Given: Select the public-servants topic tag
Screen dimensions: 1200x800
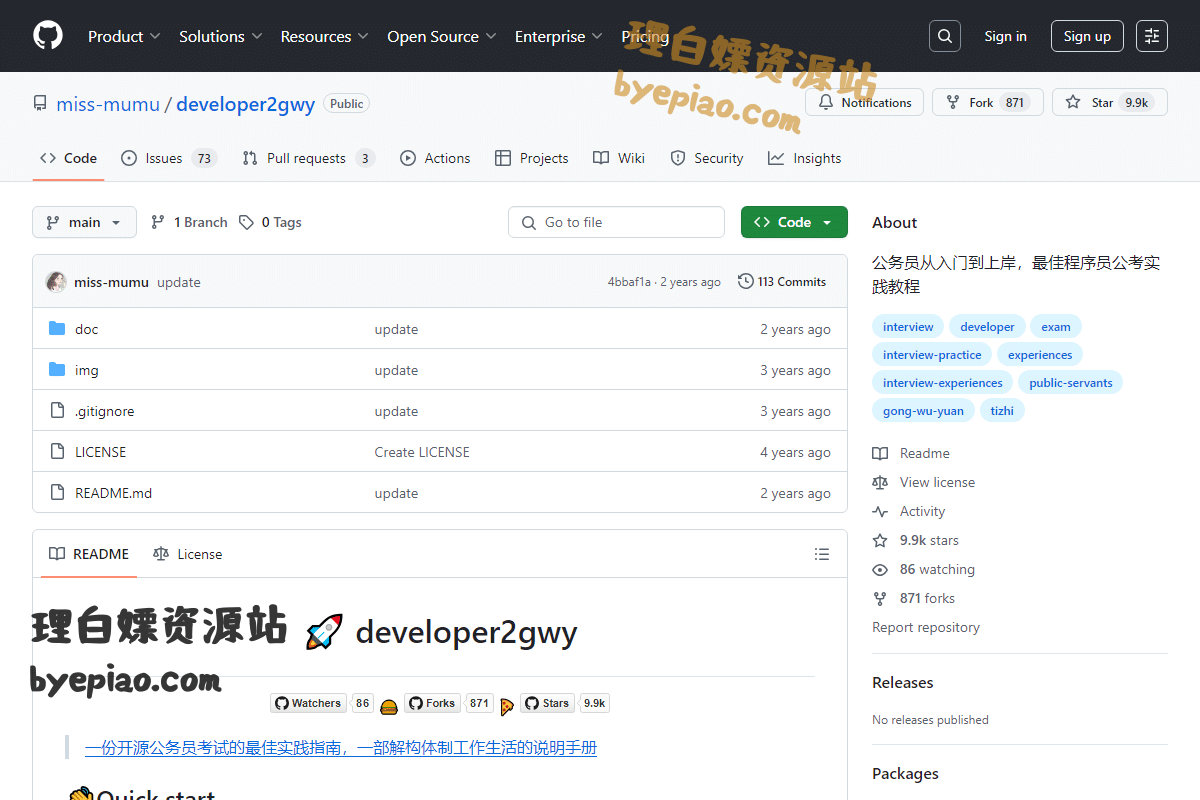Looking at the screenshot, I should [x=1071, y=383].
